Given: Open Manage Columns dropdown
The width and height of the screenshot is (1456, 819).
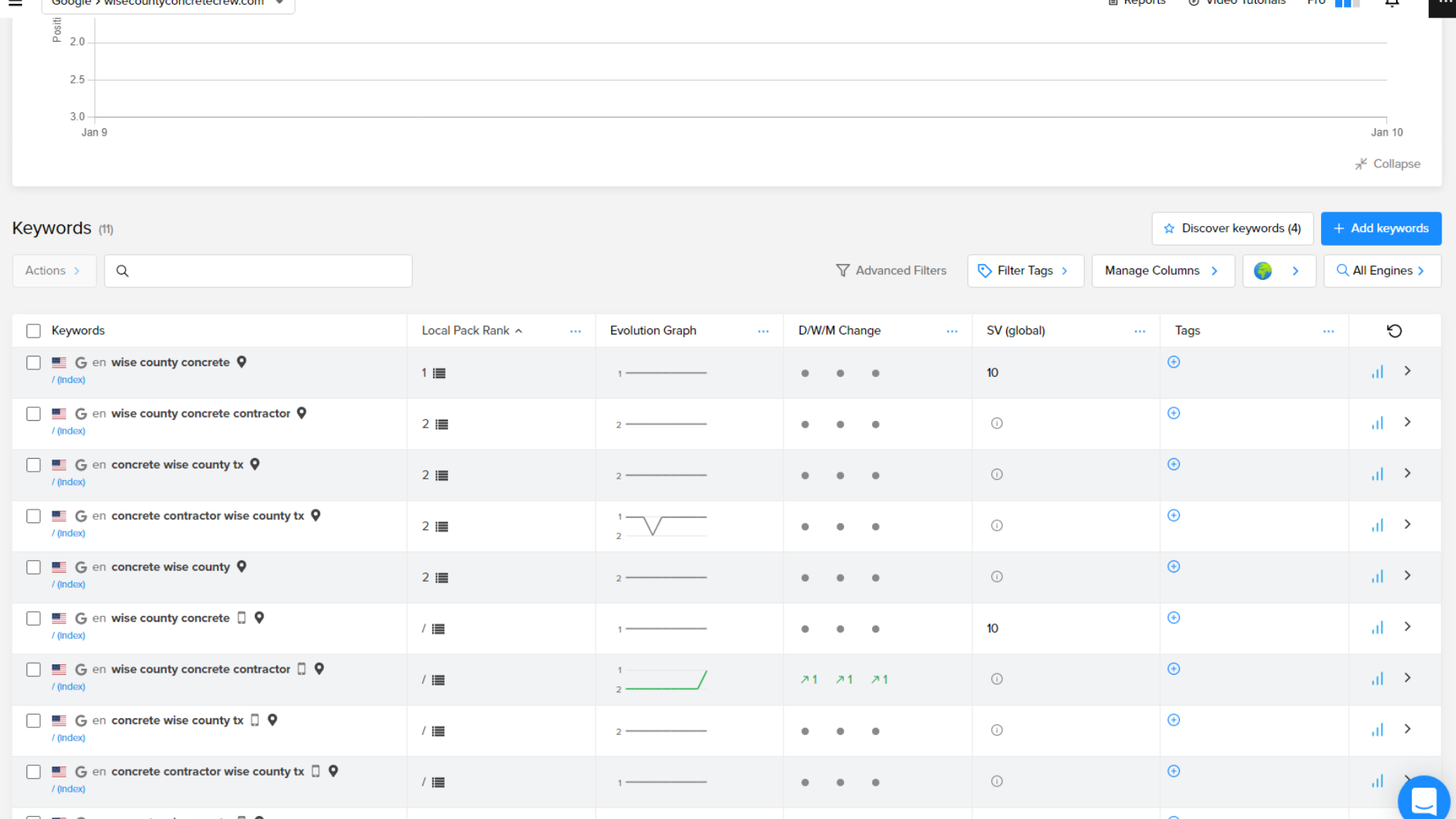Looking at the screenshot, I should [x=1163, y=271].
